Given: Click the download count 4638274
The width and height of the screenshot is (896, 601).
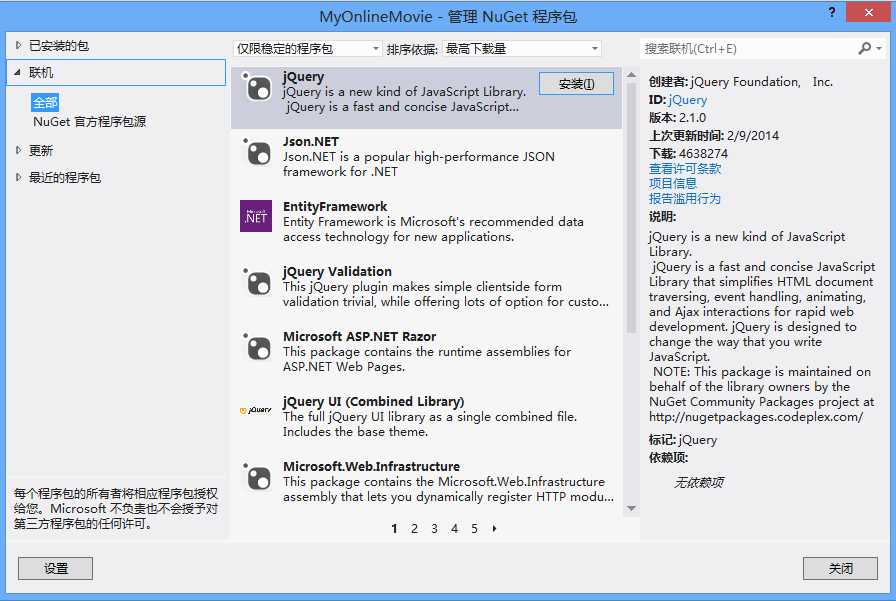Looking at the screenshot, I should (x=703, y=154).
